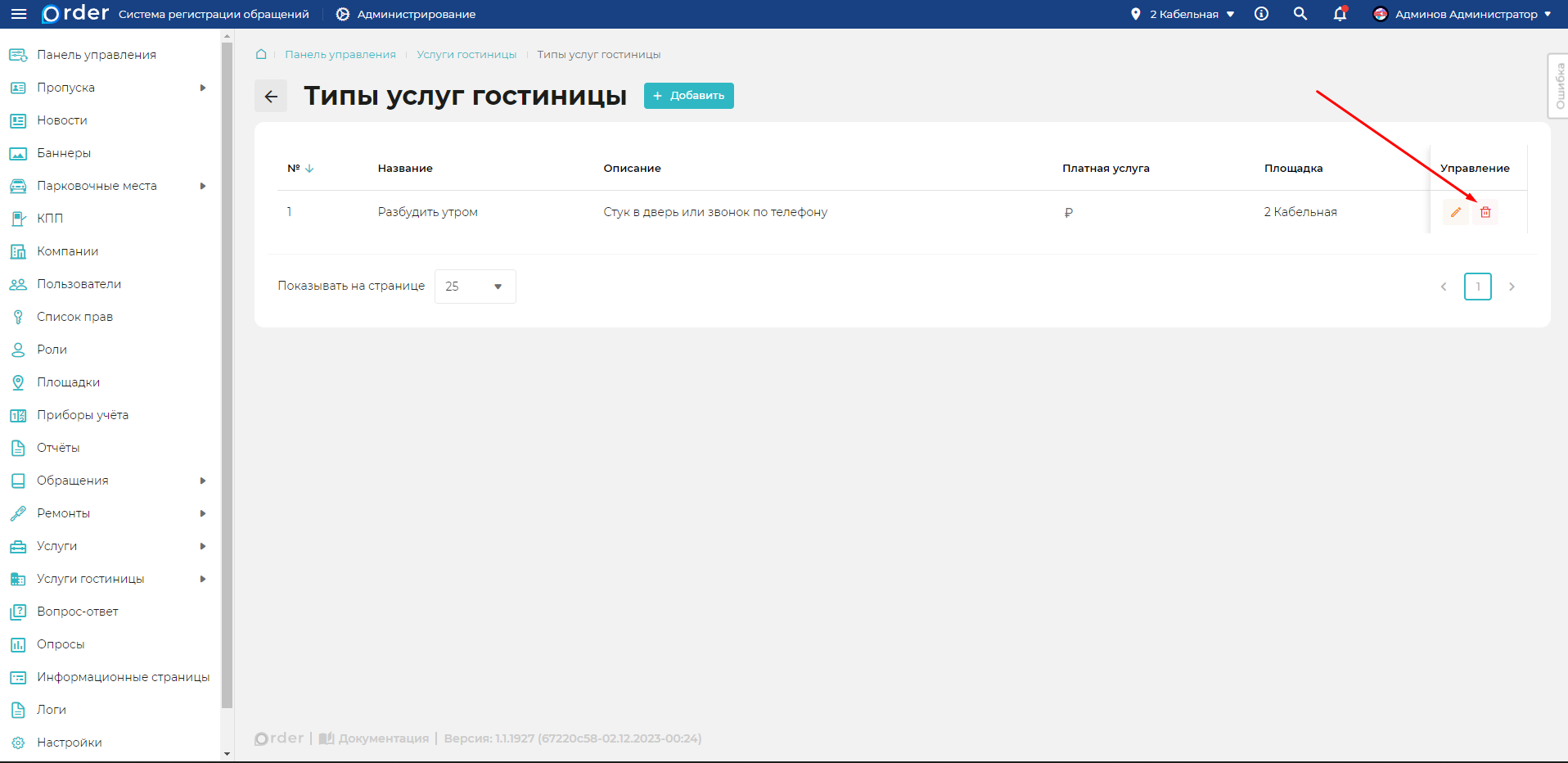Open the notification bell
The height and width of the screenshot is (763, 1568).
pos(1340,14)
